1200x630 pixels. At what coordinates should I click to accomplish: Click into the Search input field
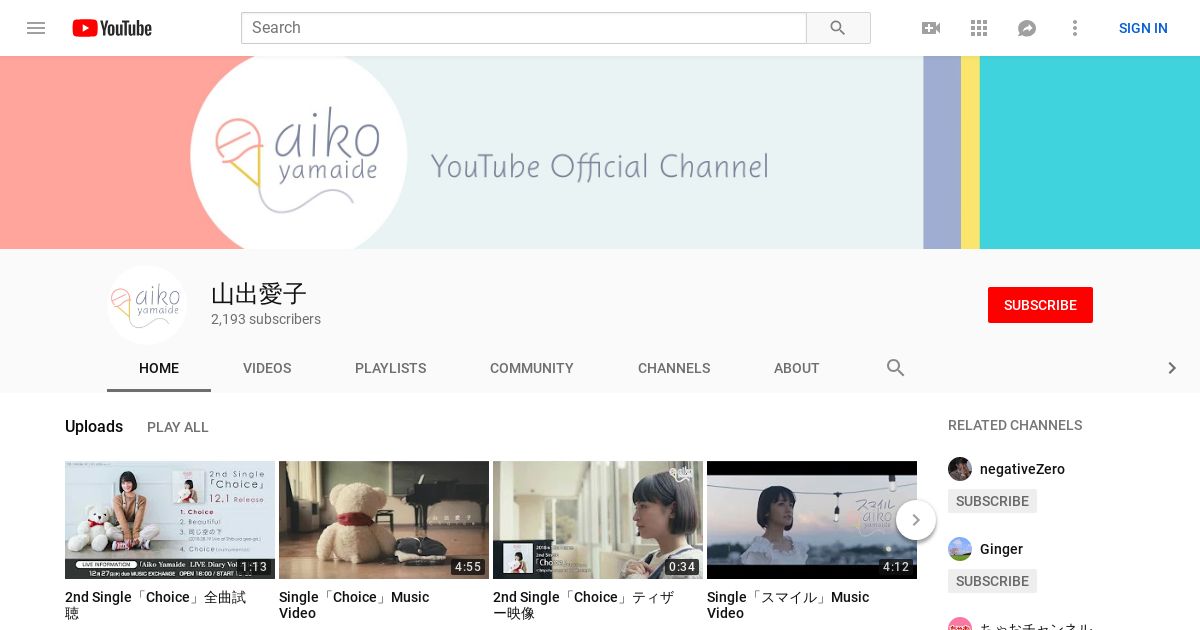pos(523,28)
